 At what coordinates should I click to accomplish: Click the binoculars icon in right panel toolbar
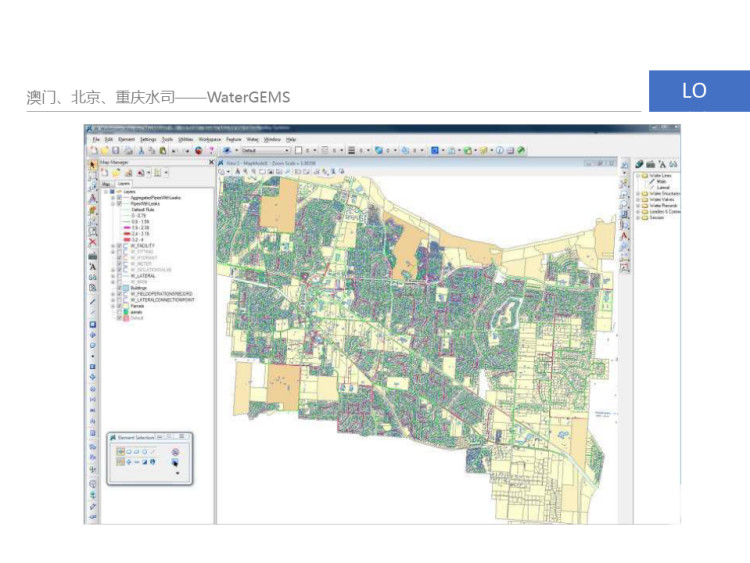(673, 164)
